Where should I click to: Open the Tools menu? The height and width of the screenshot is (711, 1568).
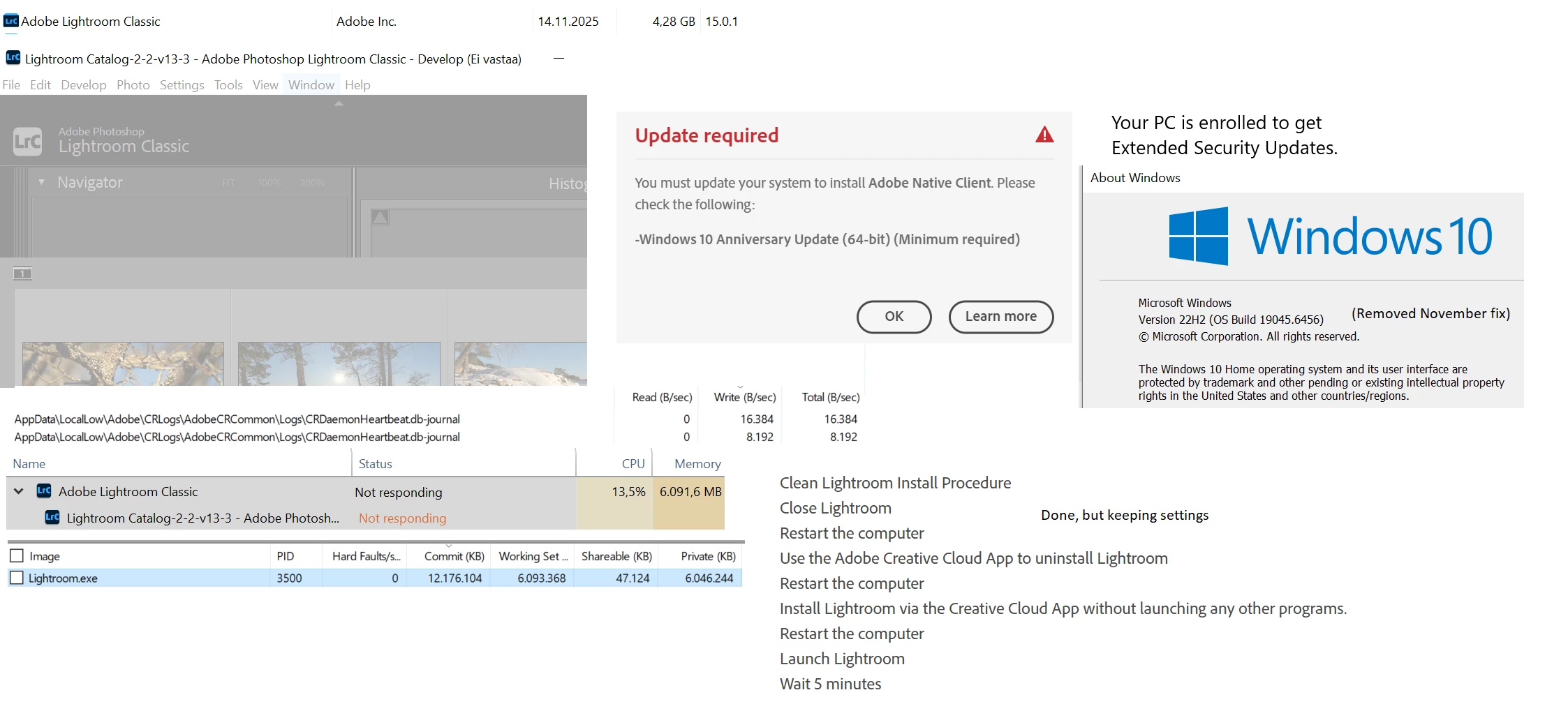click(228, 85)
